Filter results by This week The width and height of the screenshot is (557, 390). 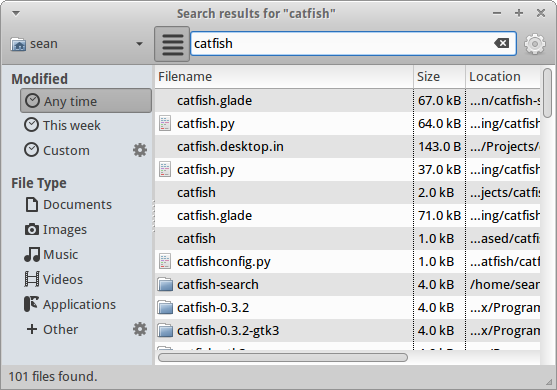pyautogui.click(x=86, y=125)
